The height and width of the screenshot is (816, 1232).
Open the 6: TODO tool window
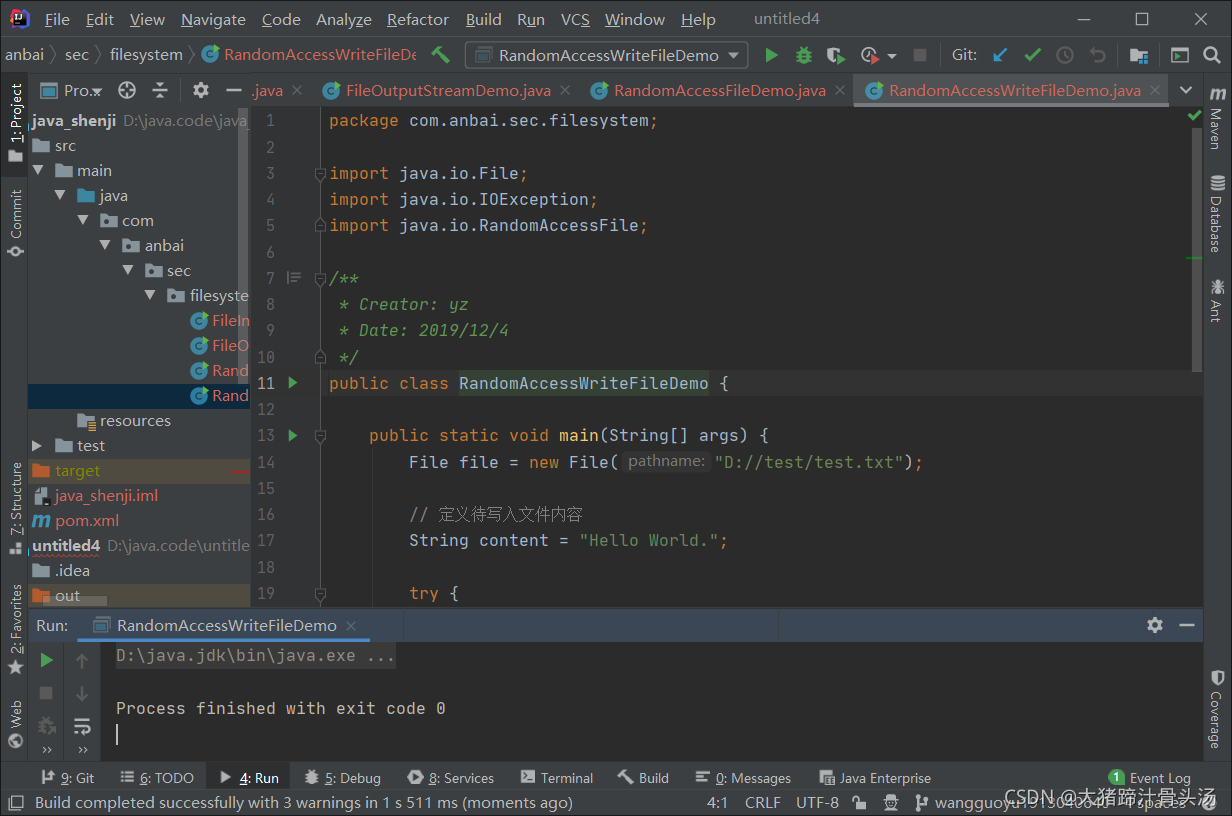coord(157,778)
